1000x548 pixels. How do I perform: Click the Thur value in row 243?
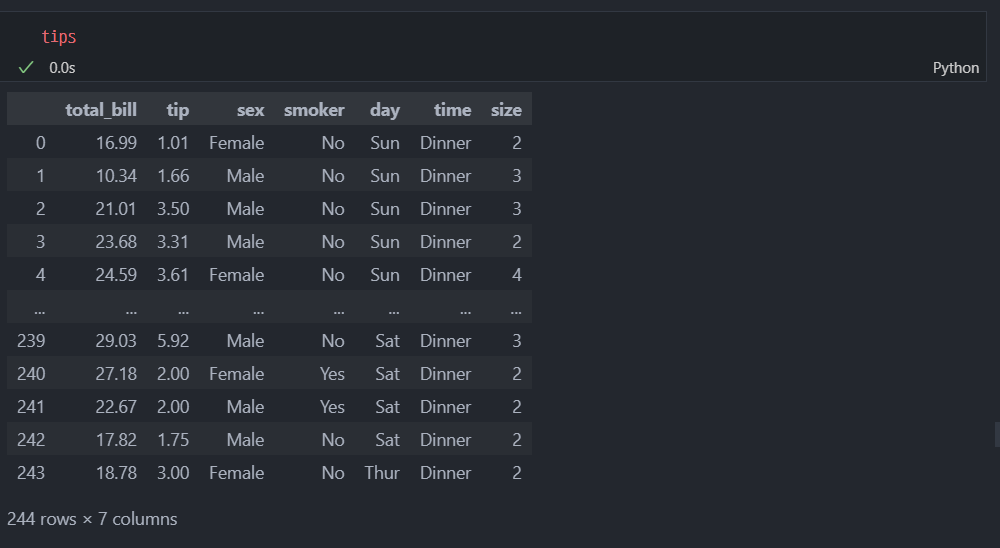tap(382, 473)
